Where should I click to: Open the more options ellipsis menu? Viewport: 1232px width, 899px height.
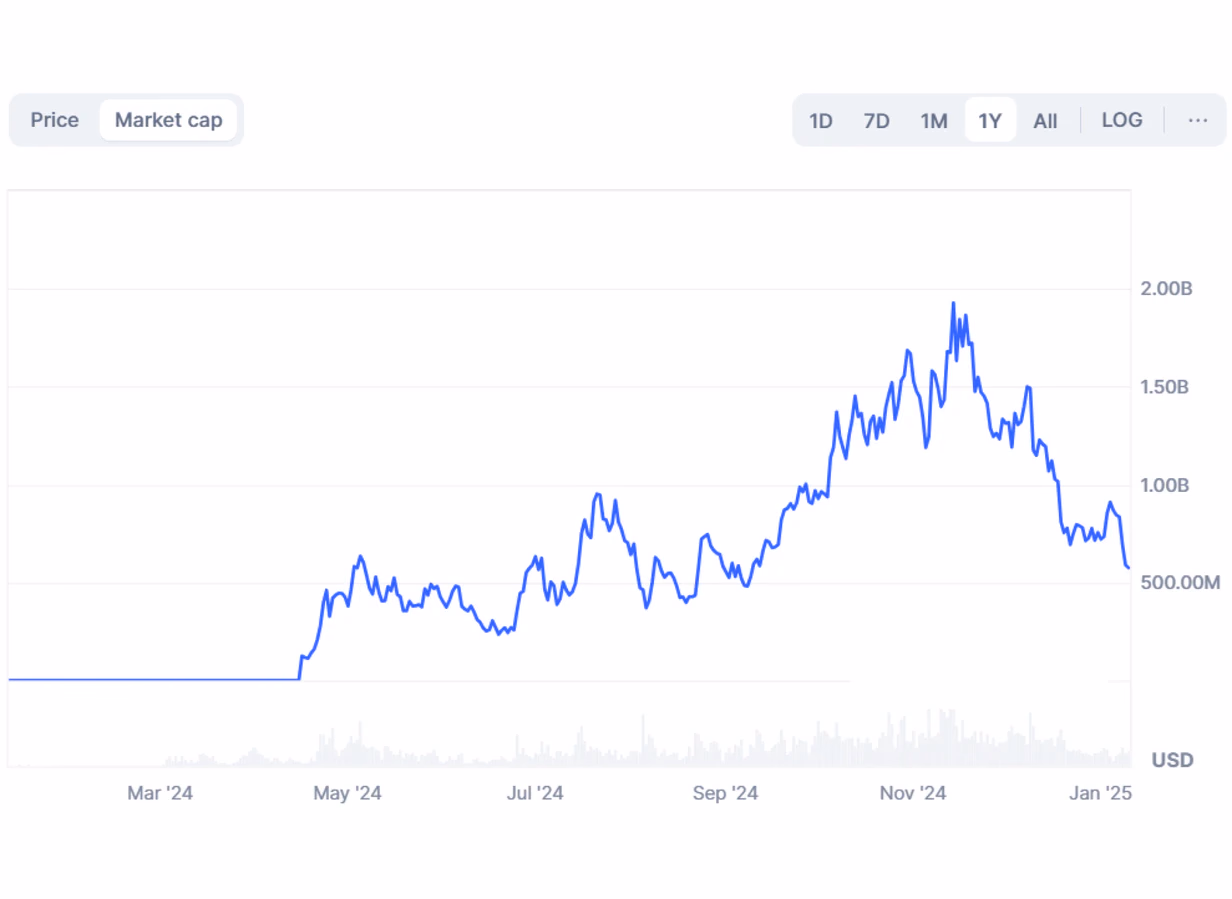pyautogui.click(x=1197, y=120)
